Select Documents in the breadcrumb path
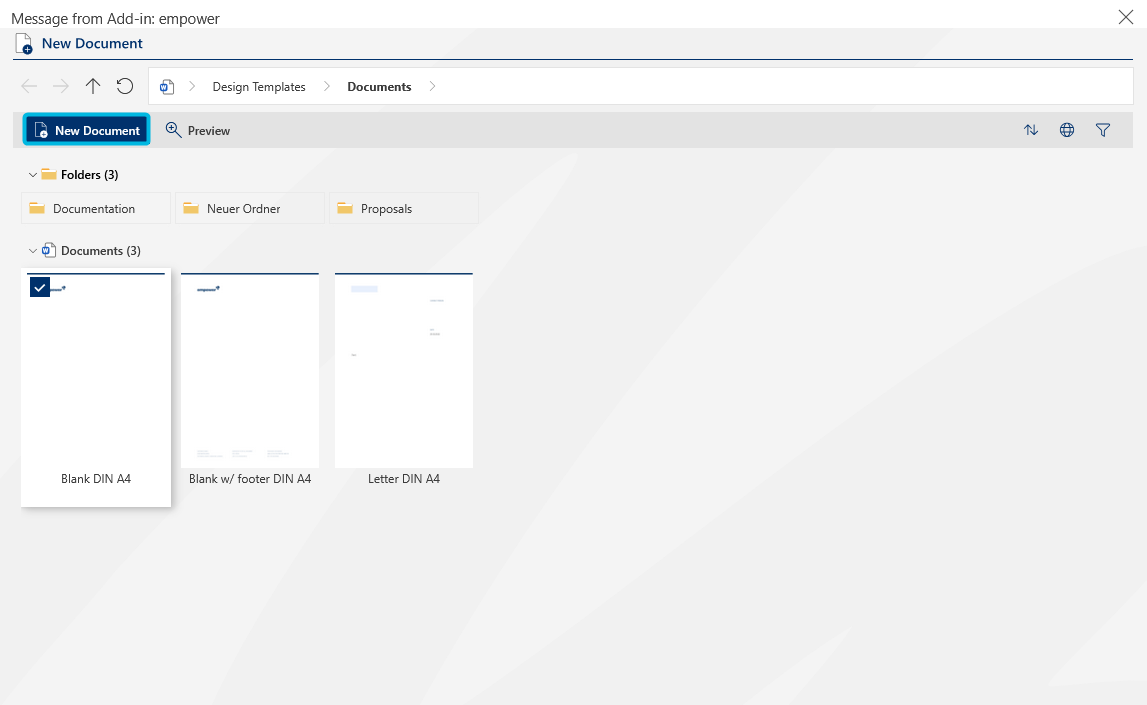This screenshot has height=705, width=1147. [x=379, y=86]
